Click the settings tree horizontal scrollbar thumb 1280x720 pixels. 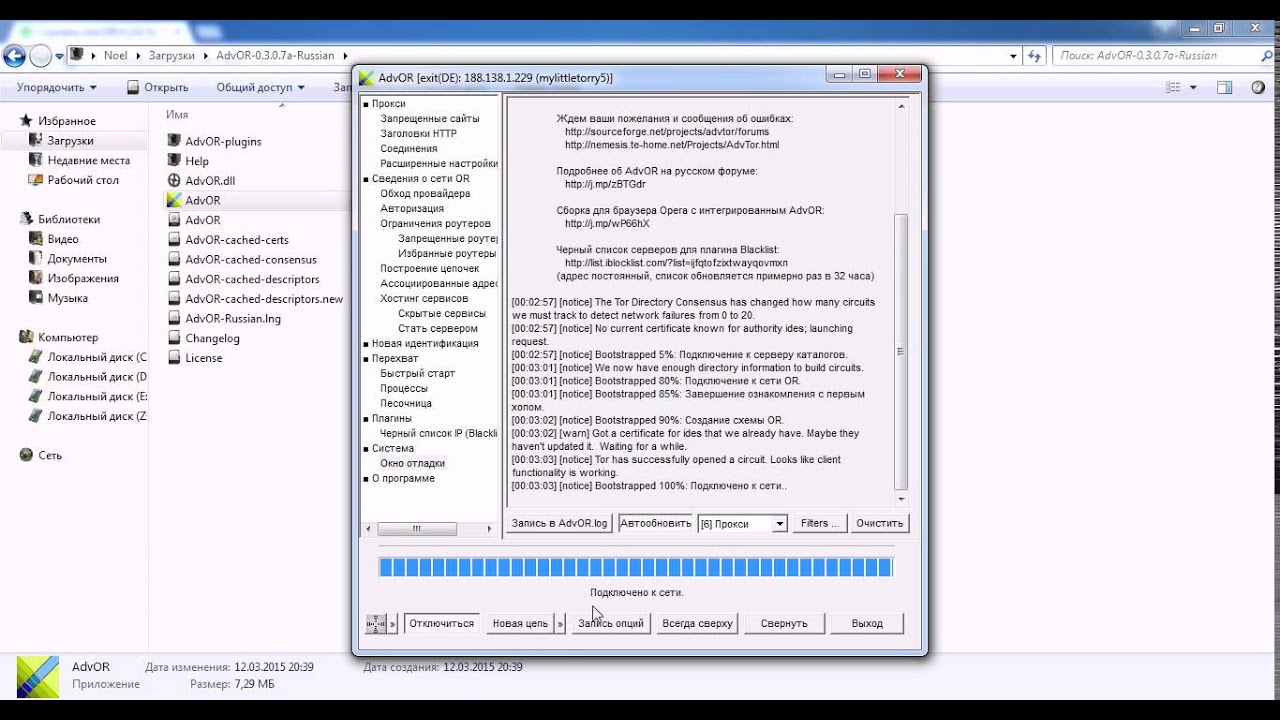pos(417,529)
